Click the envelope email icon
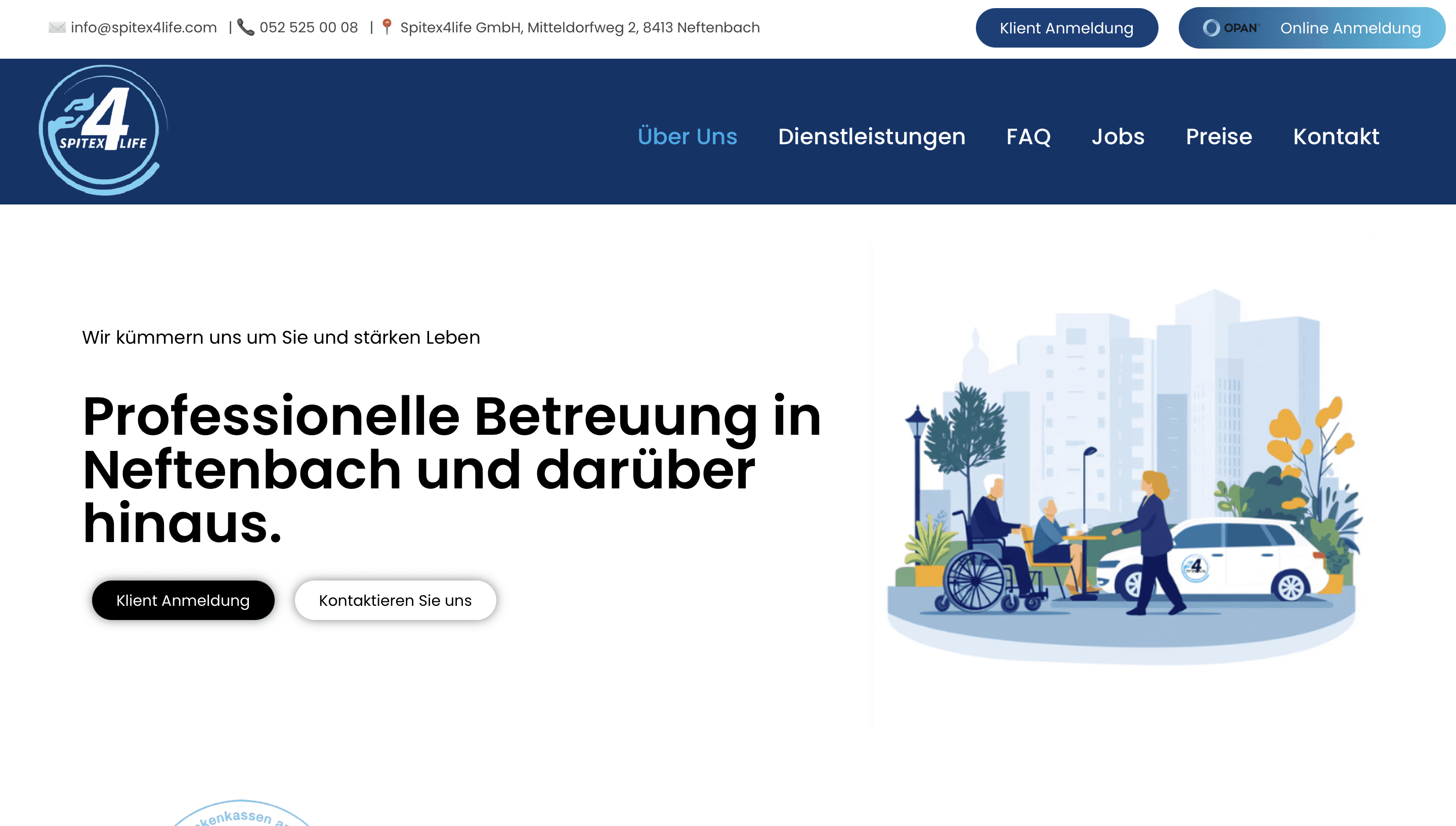The width and height of the screenshot is (1456, 826). 57,27
